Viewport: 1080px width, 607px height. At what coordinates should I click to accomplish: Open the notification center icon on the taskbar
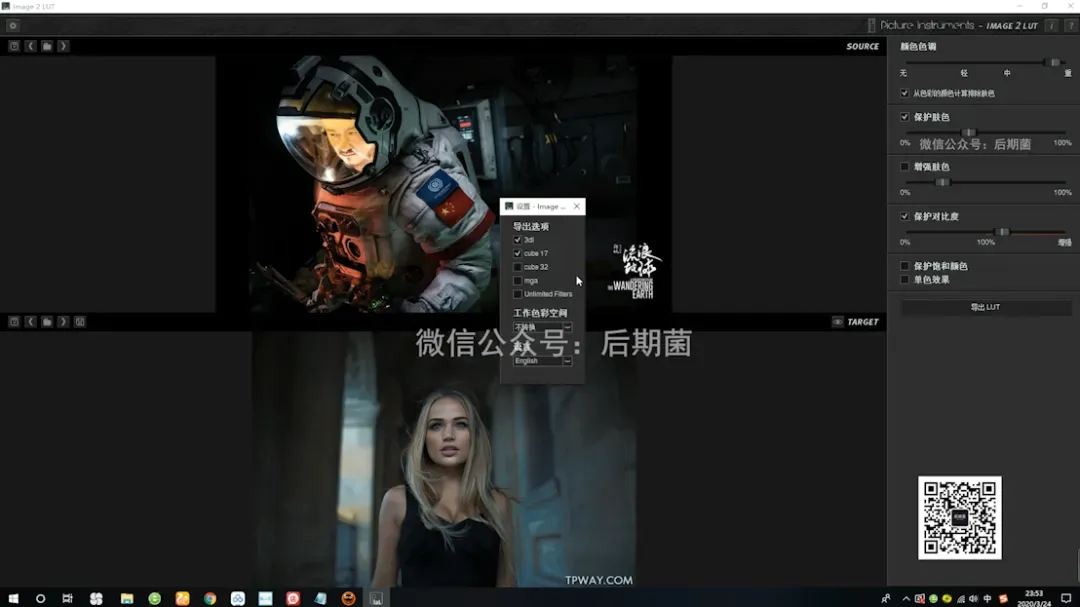coord(1066,598)
